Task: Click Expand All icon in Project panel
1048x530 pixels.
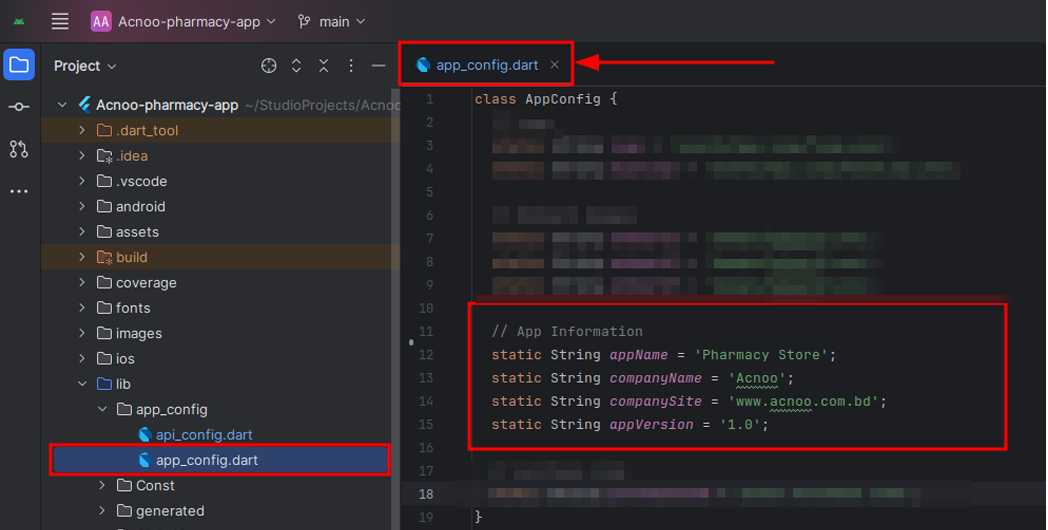Action: pos(296,66)
